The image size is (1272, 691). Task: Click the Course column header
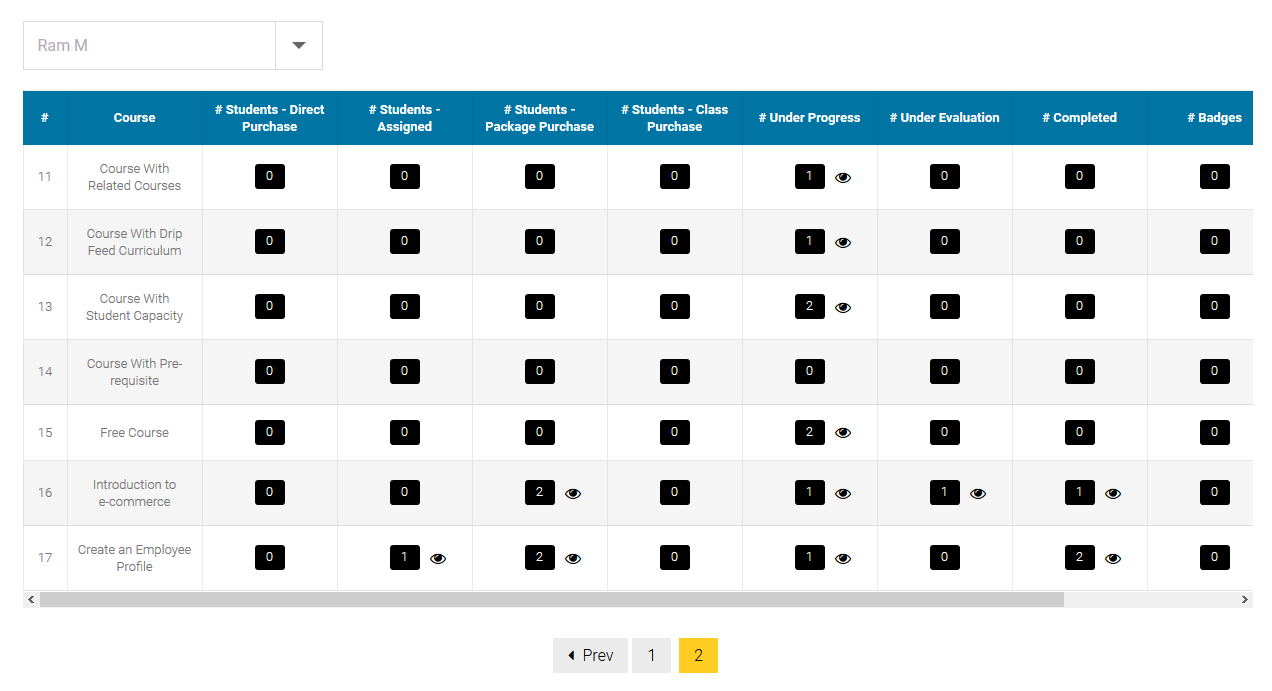(135, 118)
